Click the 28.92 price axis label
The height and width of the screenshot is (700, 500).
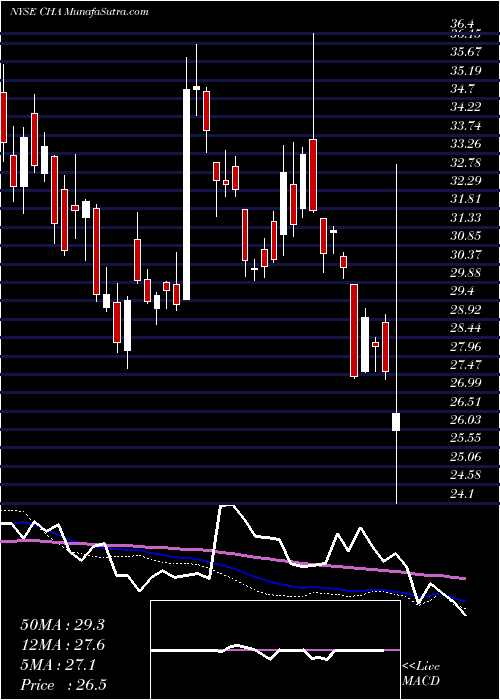coord(466,310)
